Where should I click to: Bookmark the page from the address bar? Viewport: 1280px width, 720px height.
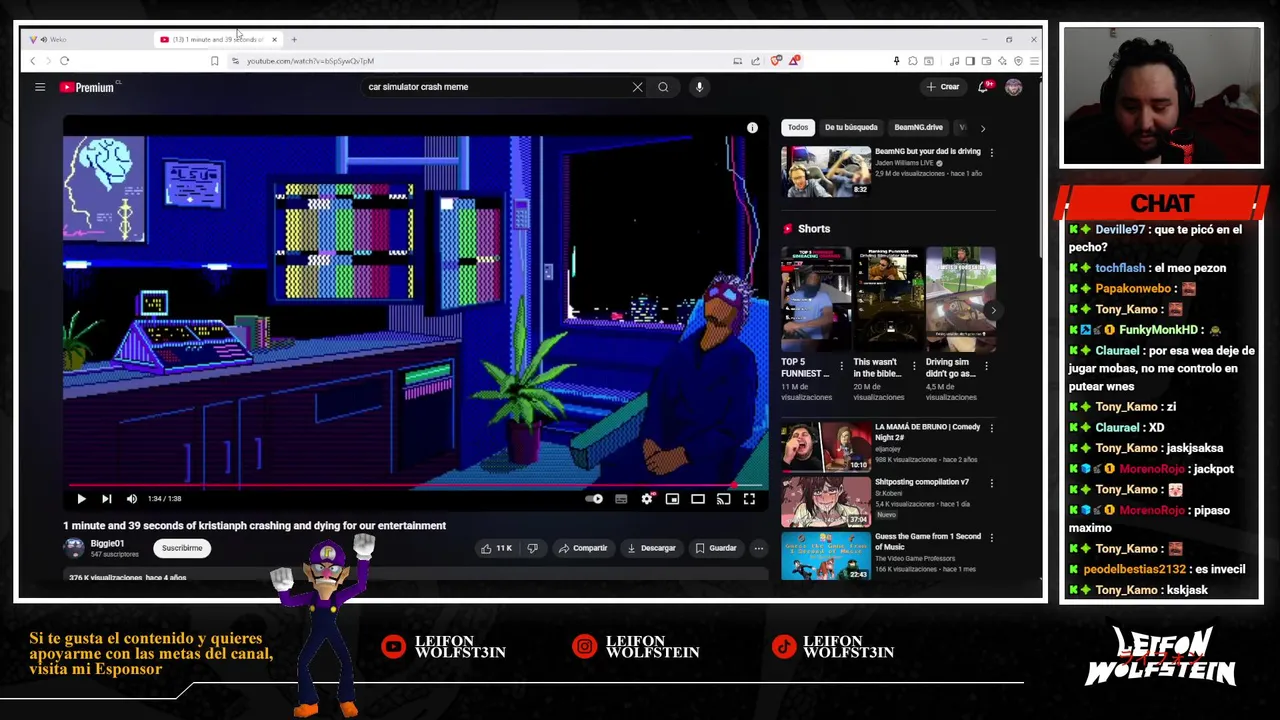pyautogui.click(x=214, y=61)
